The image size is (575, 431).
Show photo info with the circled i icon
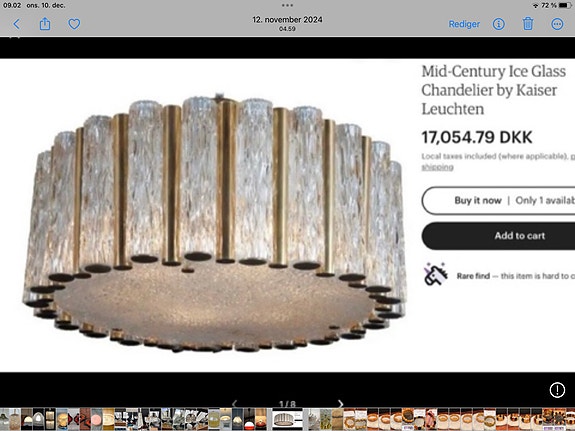tap(498, 24)
